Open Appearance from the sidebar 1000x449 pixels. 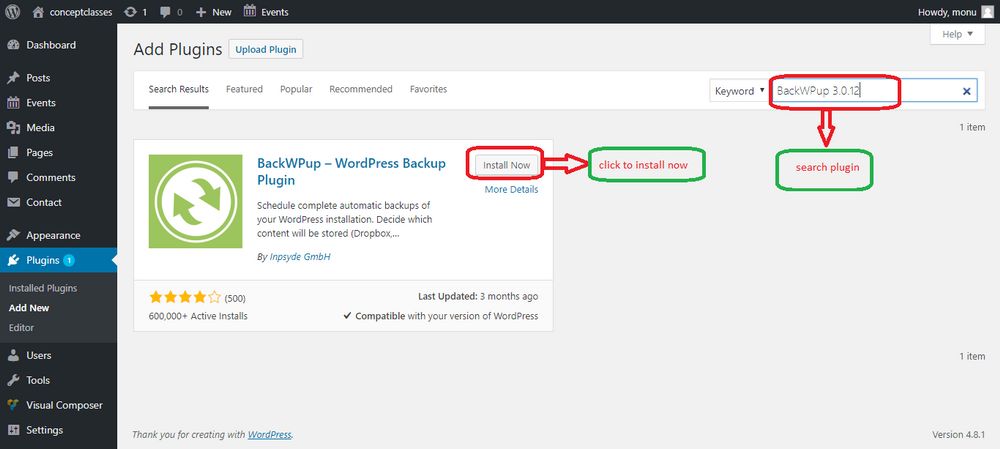click(x=54, y=235)
